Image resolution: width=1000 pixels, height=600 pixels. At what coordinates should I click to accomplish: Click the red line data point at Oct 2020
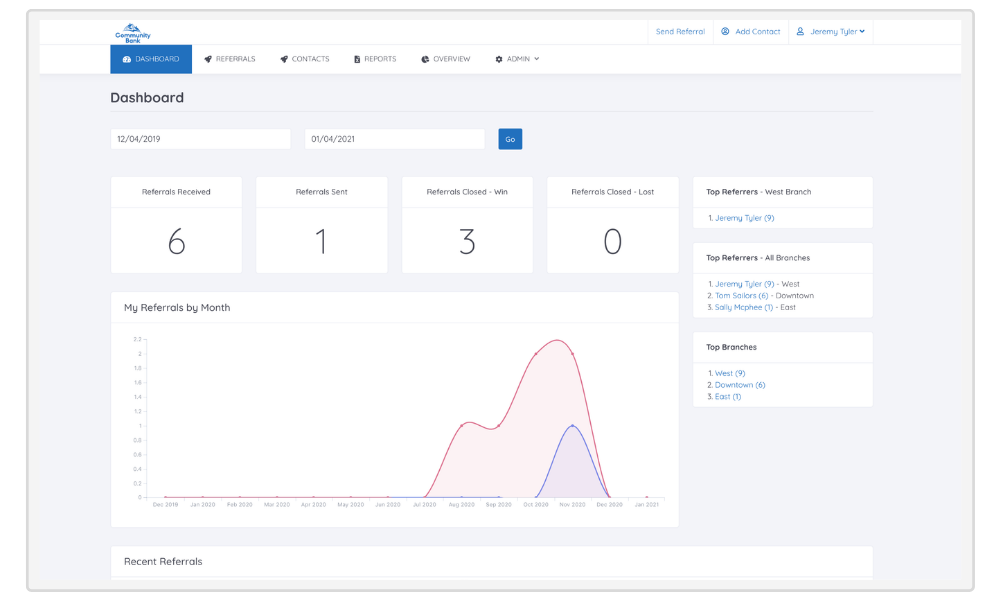coord(536,353)
